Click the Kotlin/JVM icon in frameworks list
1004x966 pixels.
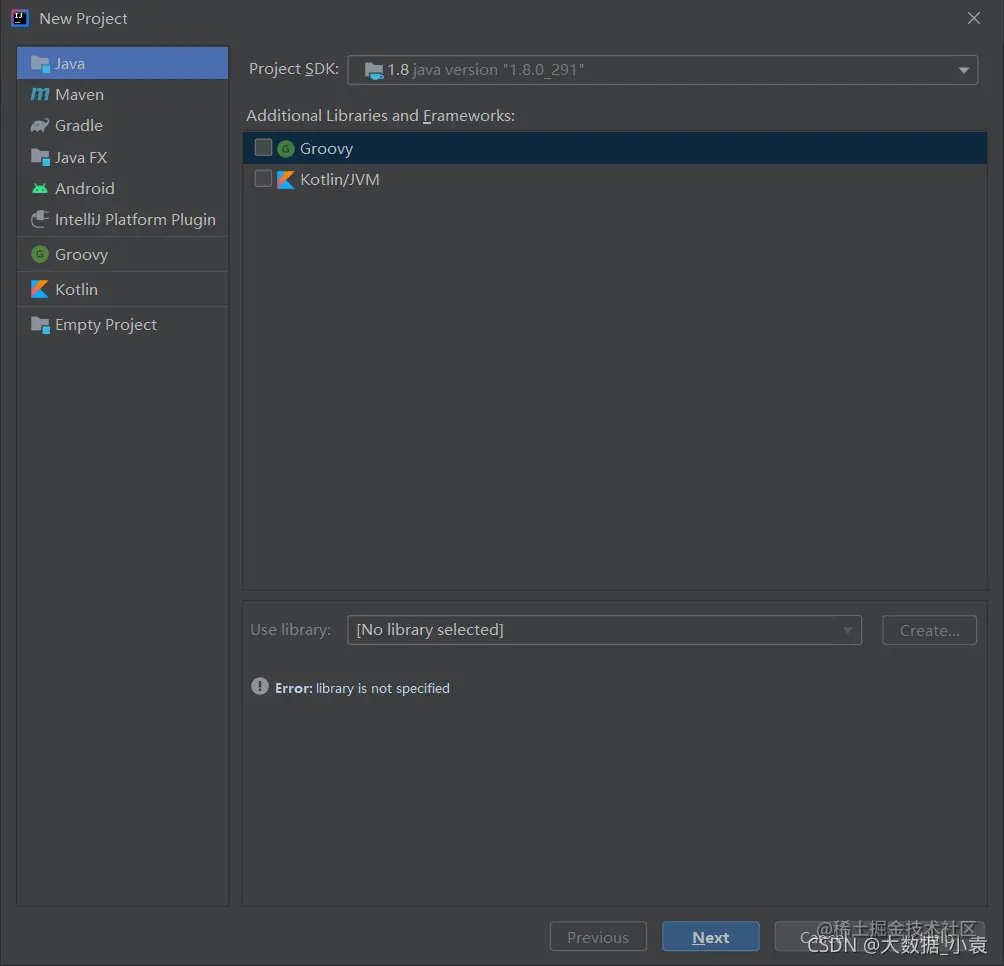[x=286, y=180]
